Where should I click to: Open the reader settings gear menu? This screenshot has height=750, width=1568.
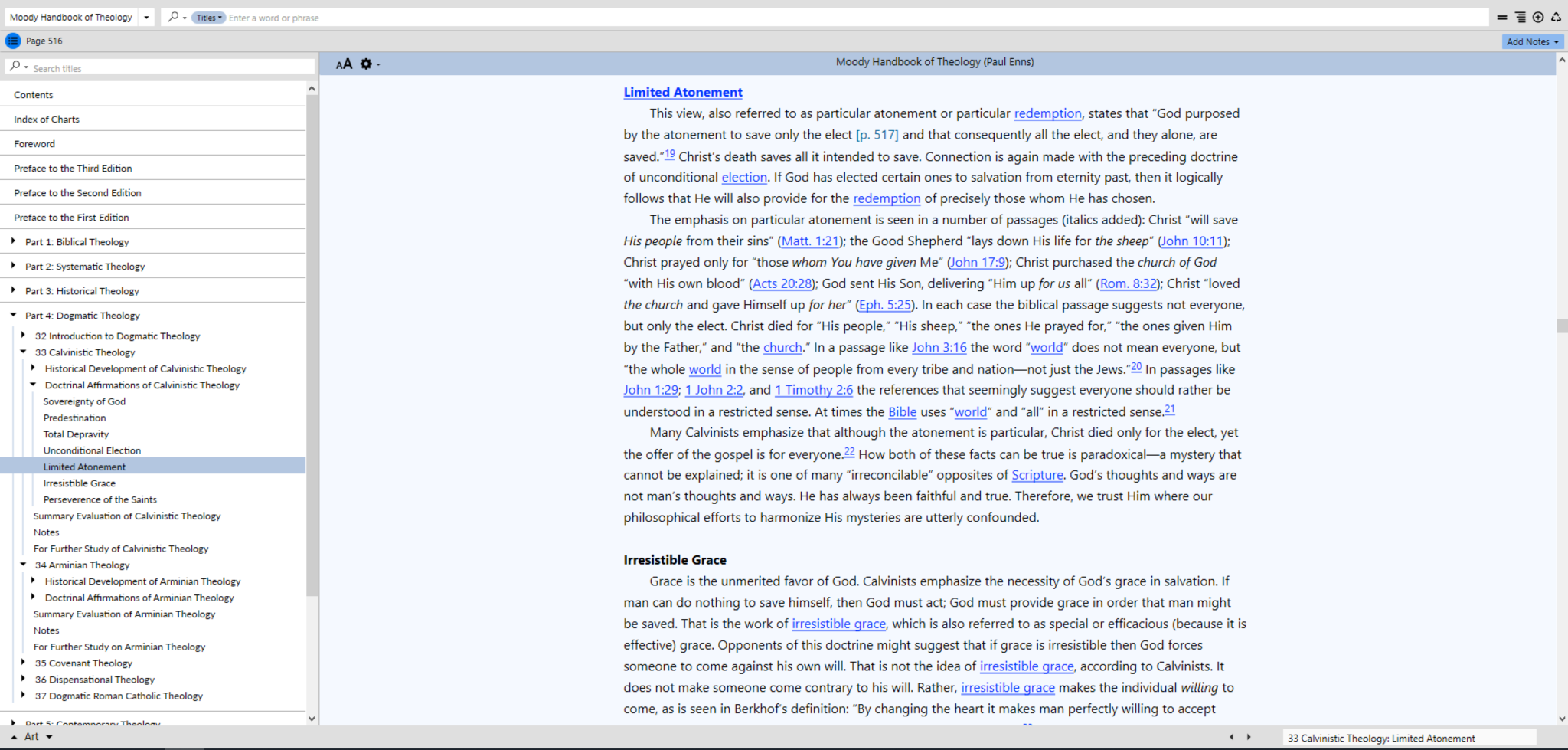pos(367,64)
